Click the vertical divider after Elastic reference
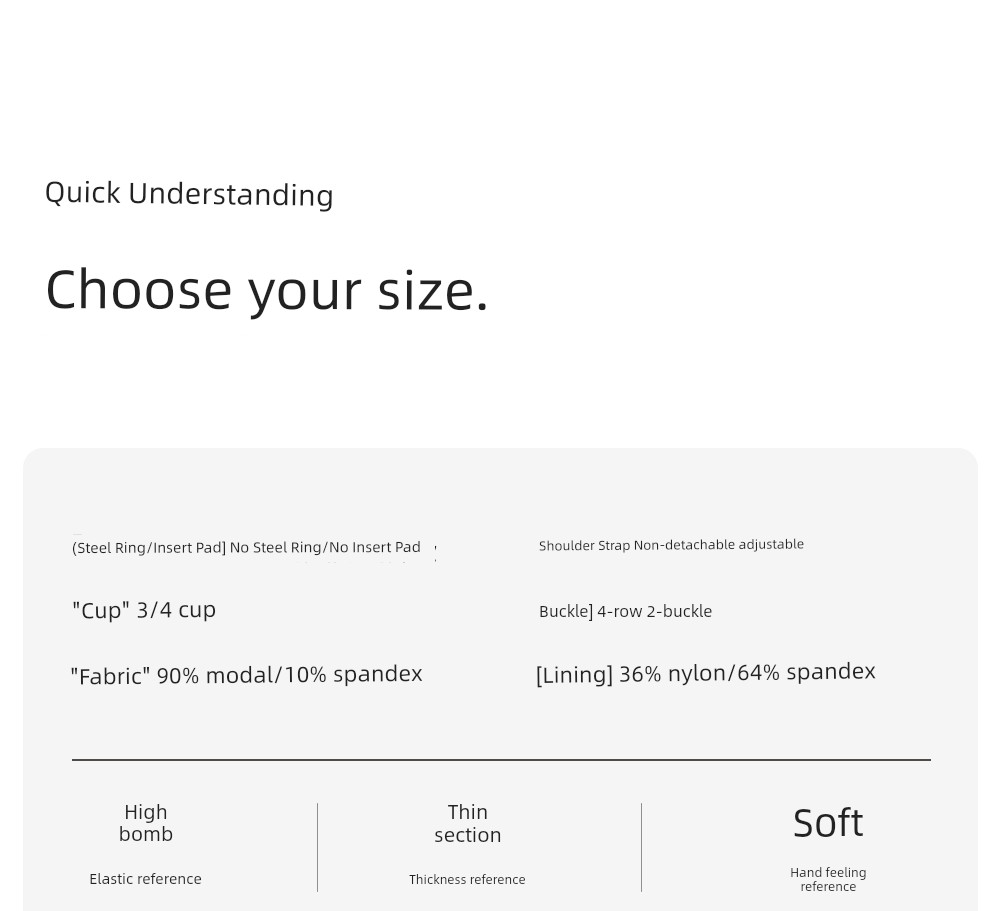 click(318, 847)
